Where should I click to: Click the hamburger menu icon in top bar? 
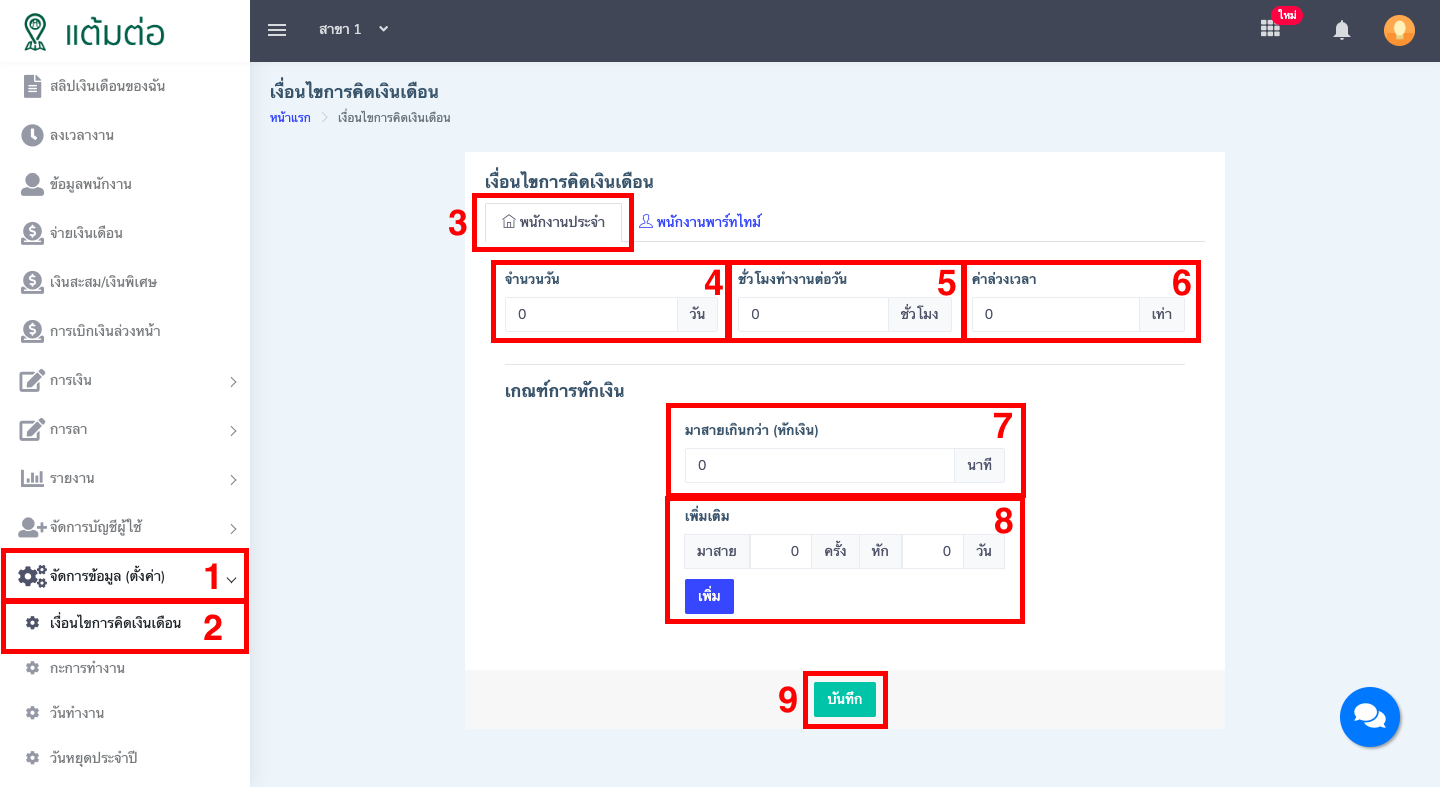click(277, 30)
